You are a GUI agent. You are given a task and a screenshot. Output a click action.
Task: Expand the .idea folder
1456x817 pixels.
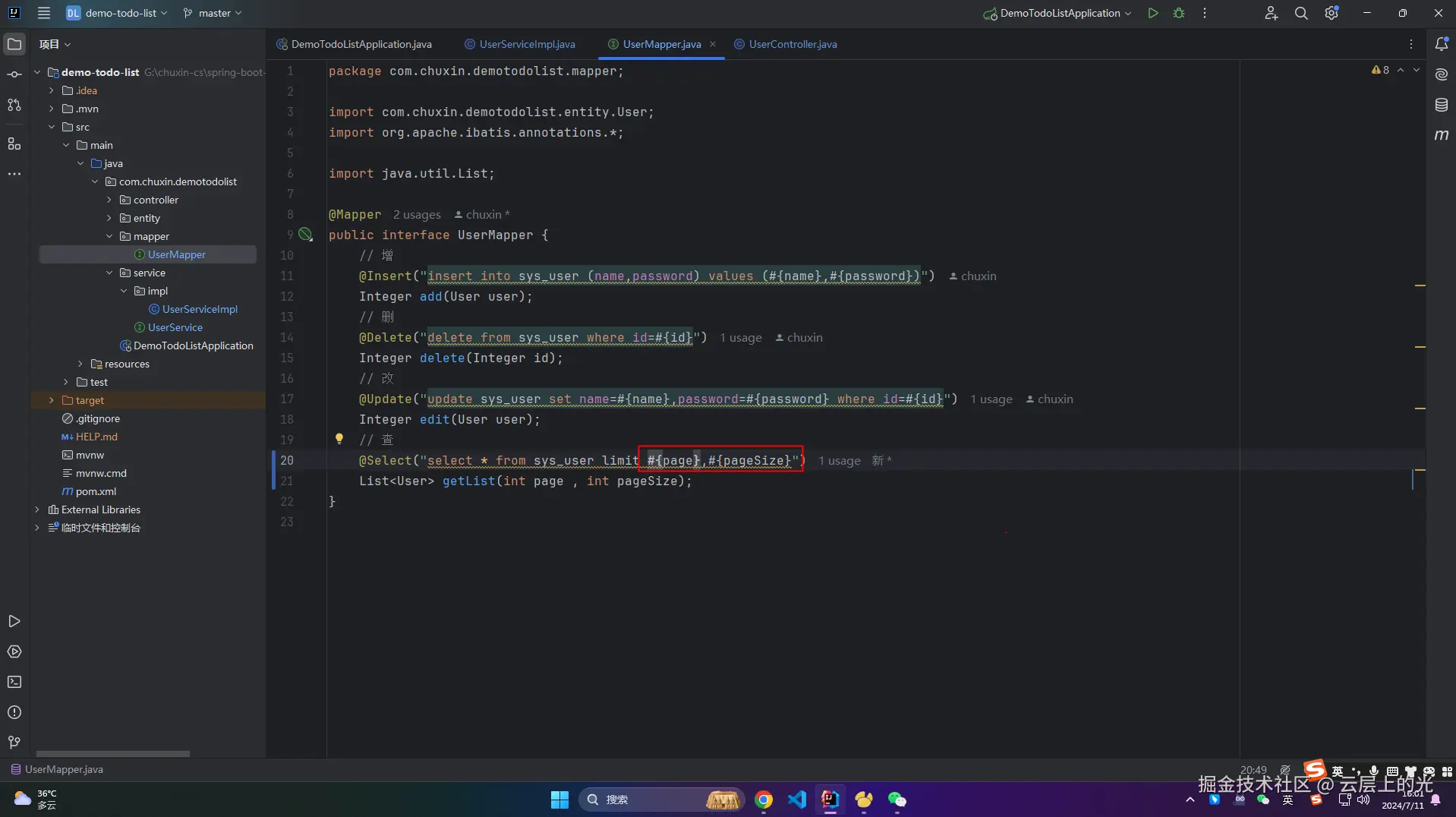tap(51, 90)
